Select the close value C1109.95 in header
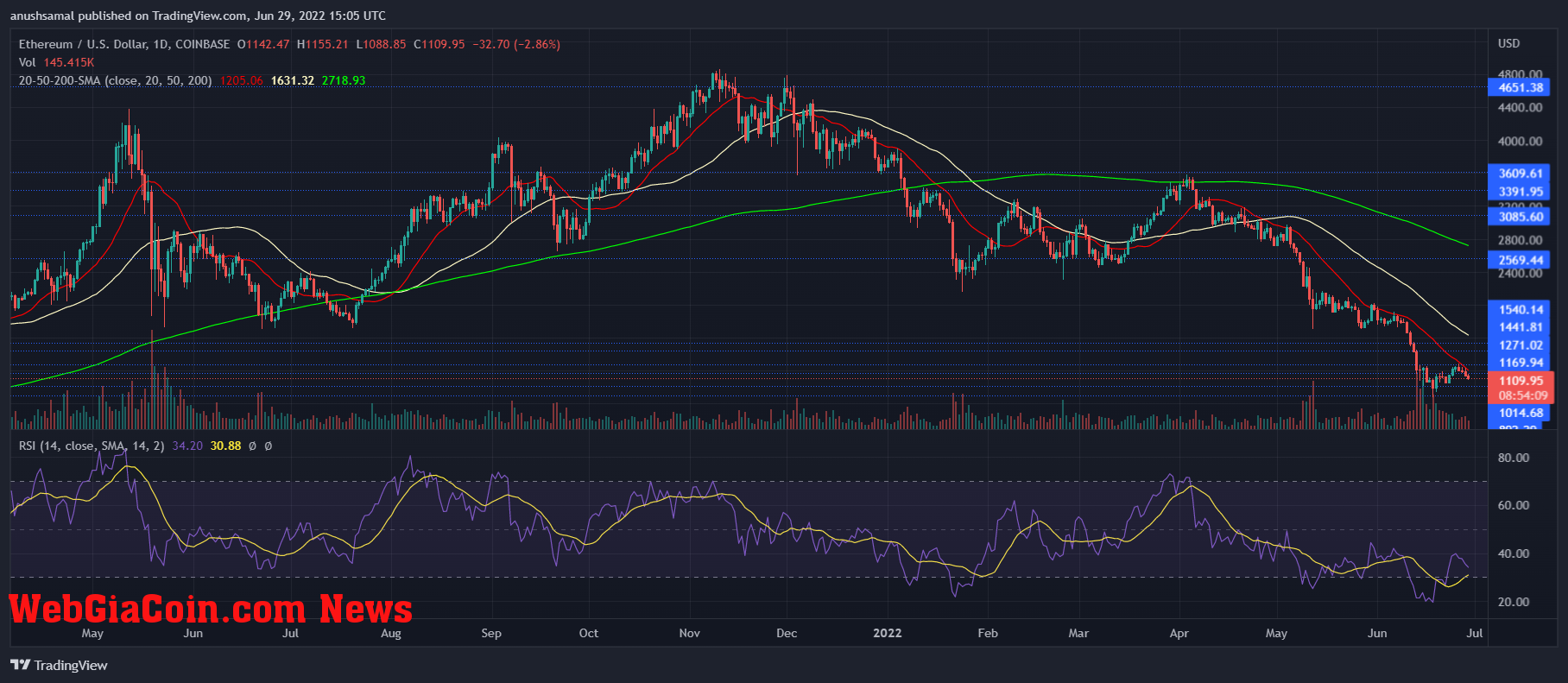The width and height of the screenshot is (1568, 683). click(x=439, y=44)
